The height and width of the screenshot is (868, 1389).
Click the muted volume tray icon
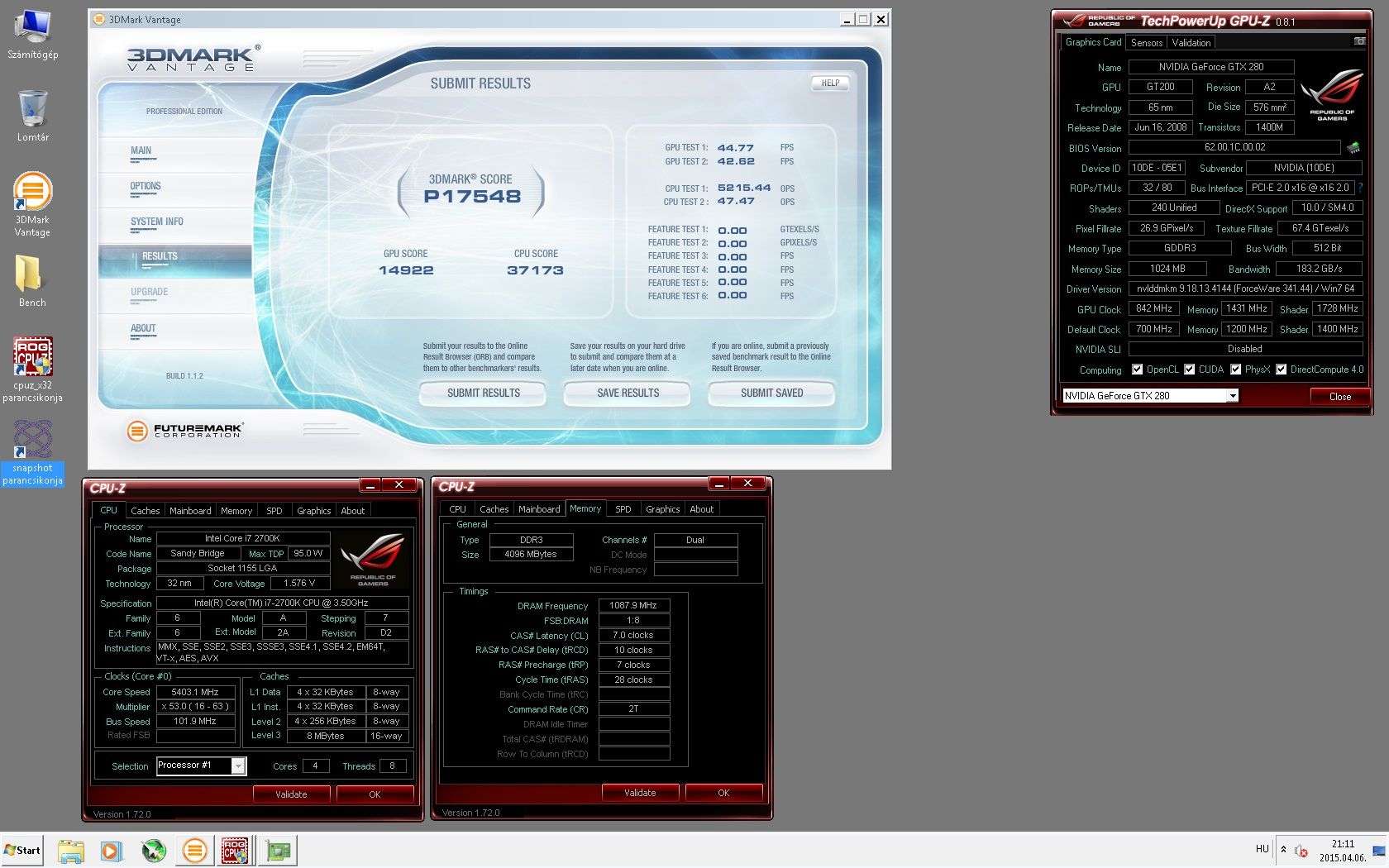coord(1301,851)
